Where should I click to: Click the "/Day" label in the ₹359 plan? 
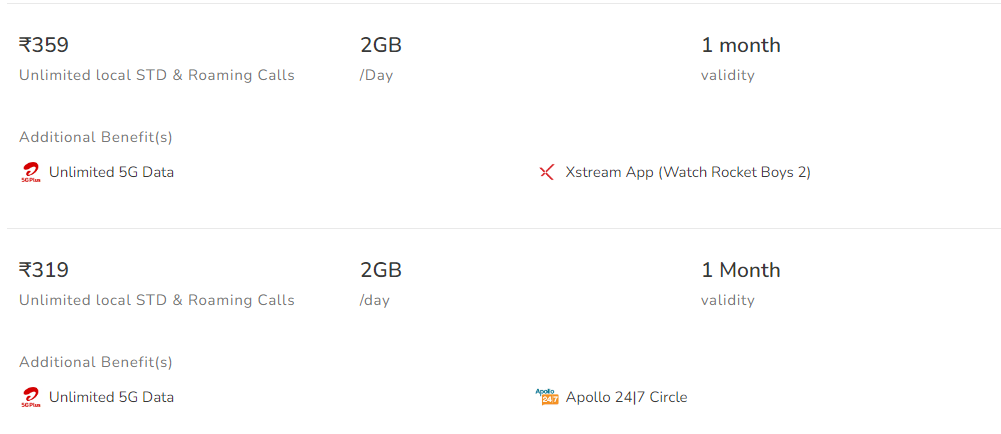[x=376, y=75]
